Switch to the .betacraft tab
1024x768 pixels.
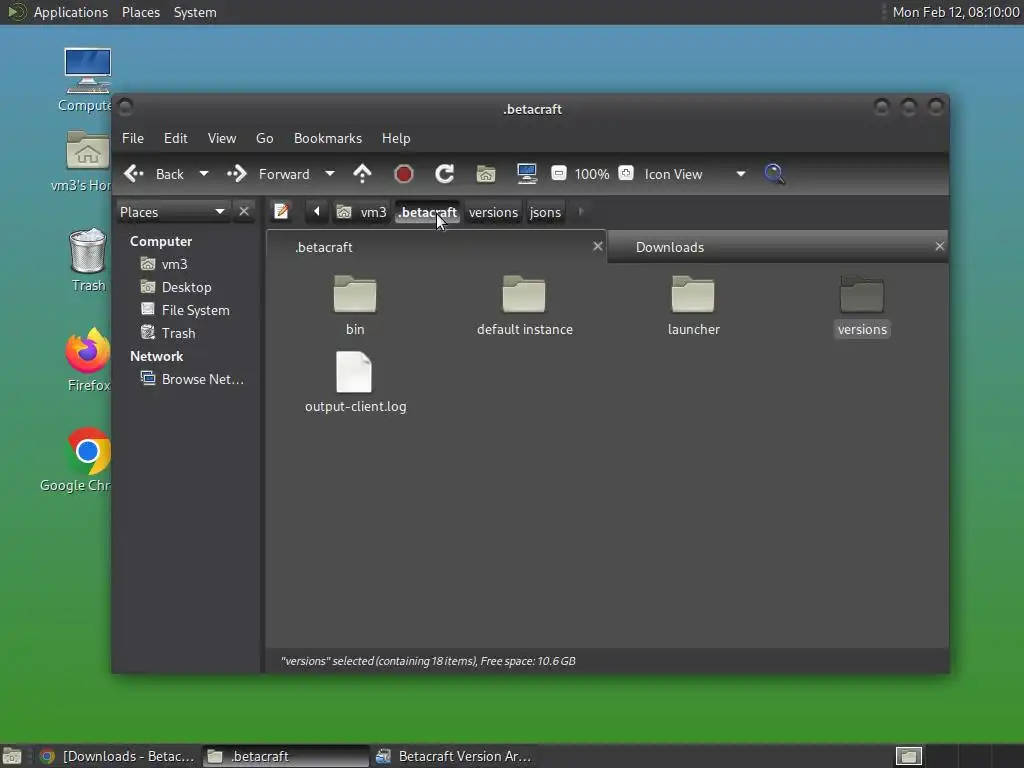coord(436,247)
